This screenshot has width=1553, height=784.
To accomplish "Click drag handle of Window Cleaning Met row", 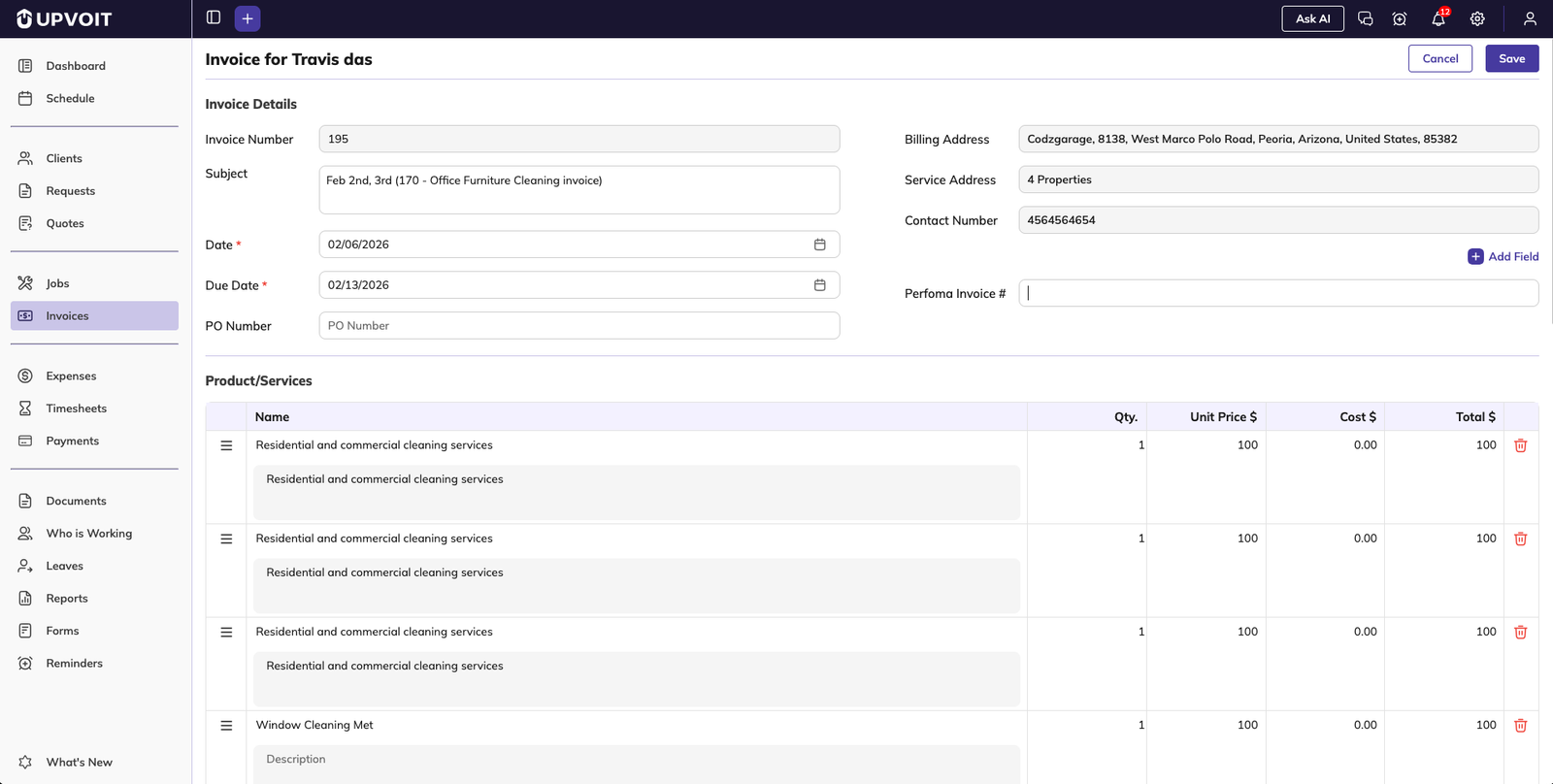I will tap(226, 725).
